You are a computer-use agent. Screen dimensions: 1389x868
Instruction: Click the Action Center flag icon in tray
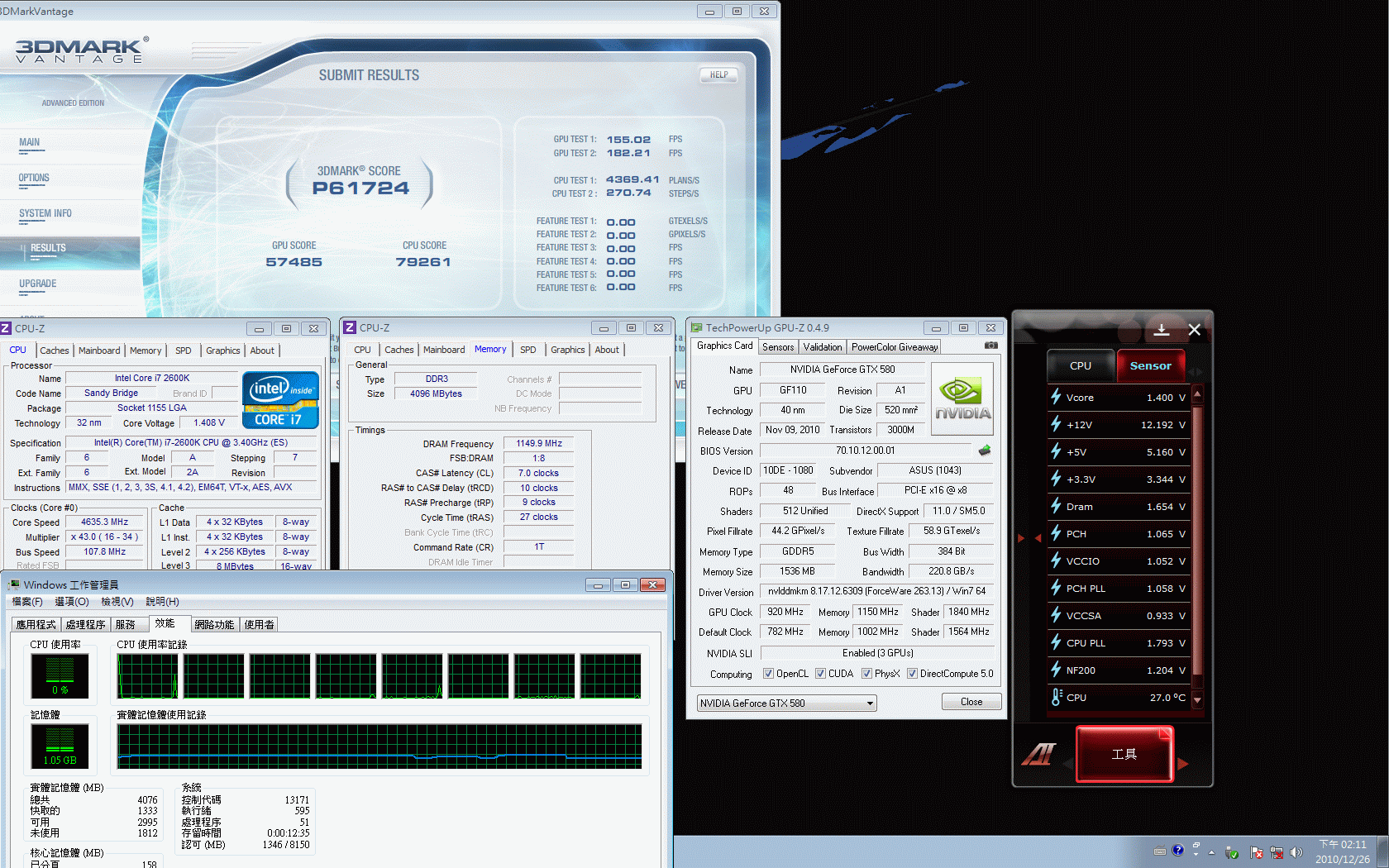(1257, 851)
